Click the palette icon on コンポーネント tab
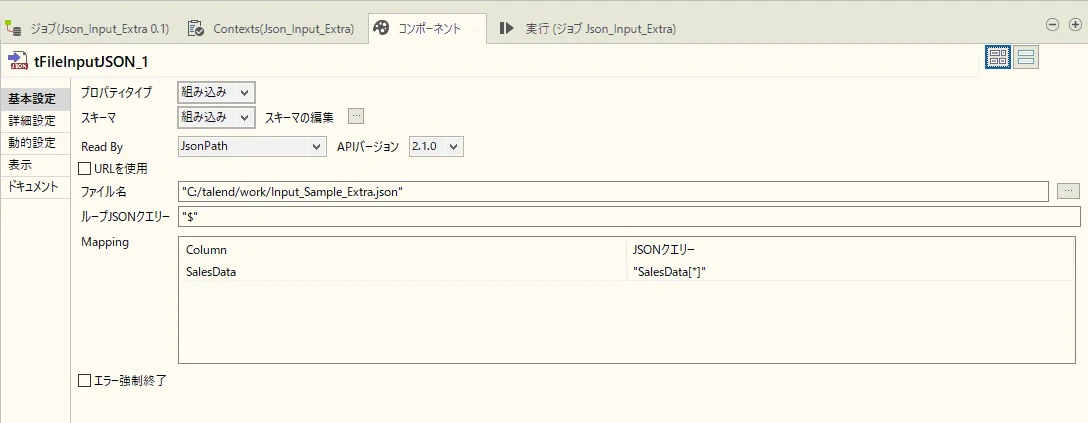 (x=381, y=28)
